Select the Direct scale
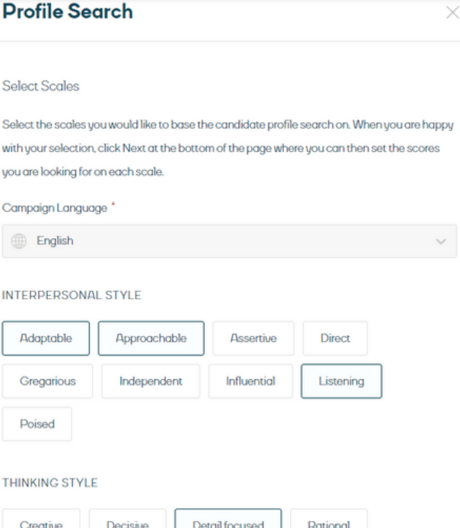 point(335,338)
